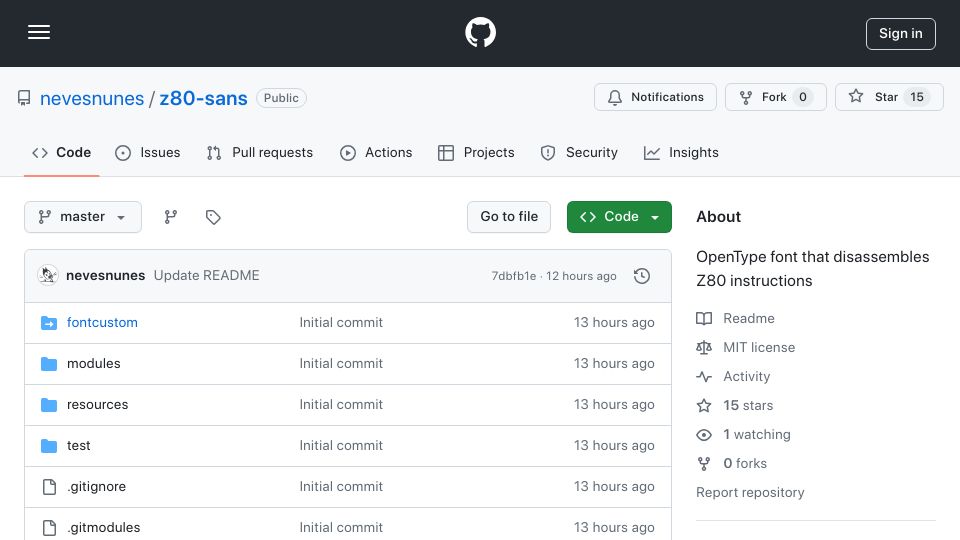
Task: View commit history via clock icon
Action: (x=642, y=276)
